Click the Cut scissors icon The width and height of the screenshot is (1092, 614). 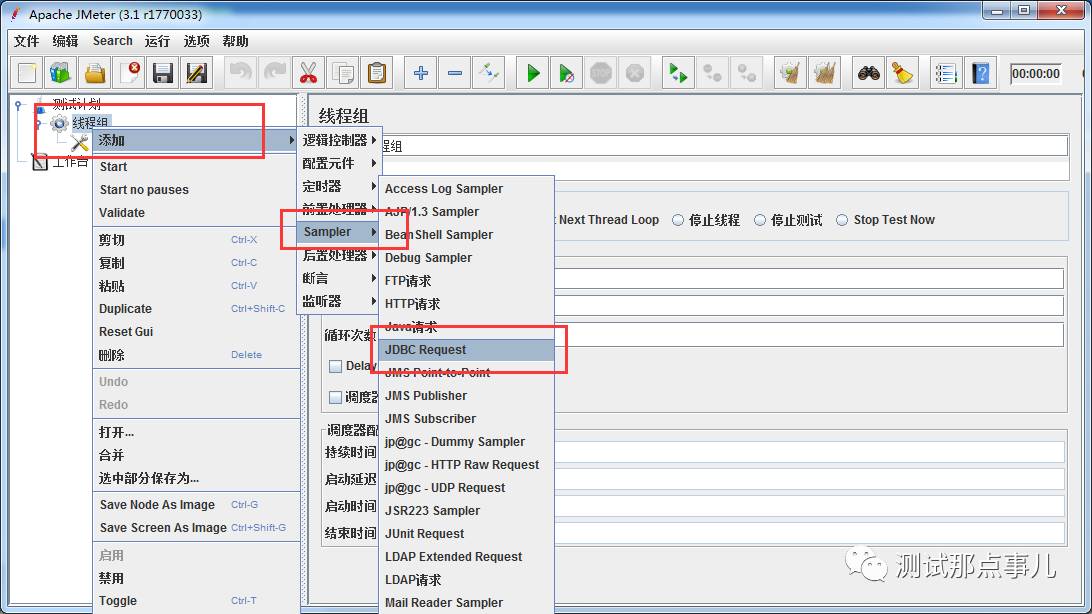(x=308, y=73)
